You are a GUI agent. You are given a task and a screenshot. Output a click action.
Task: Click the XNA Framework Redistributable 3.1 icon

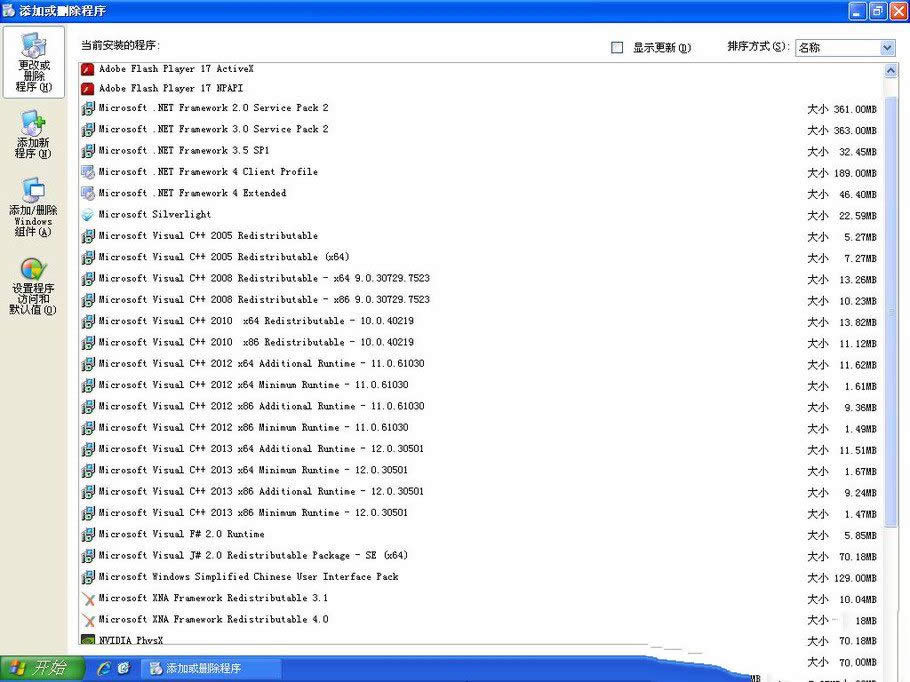click(88, 598)
